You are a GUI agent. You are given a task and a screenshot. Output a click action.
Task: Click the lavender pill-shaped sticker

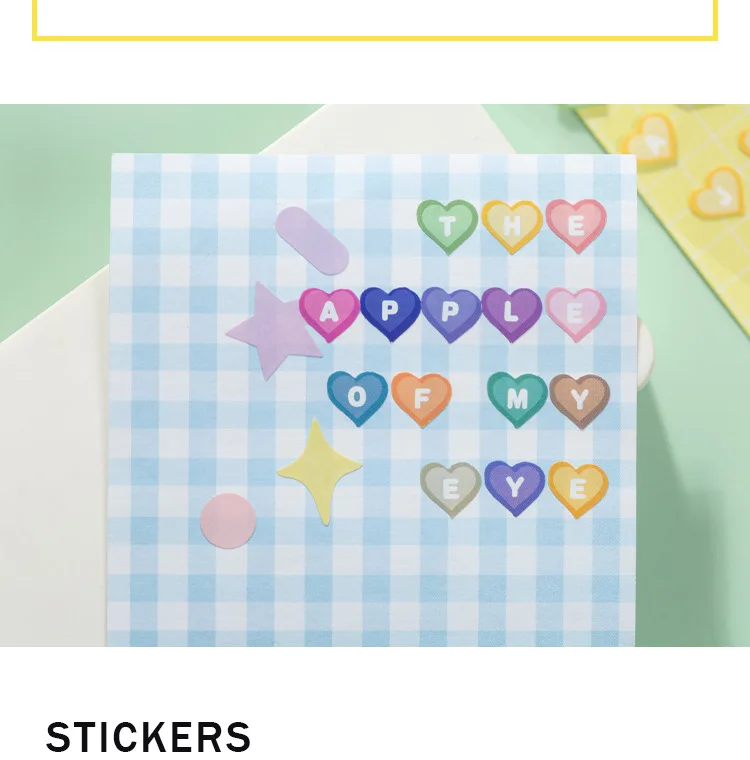pyautogui.click(x=312, y=241)
